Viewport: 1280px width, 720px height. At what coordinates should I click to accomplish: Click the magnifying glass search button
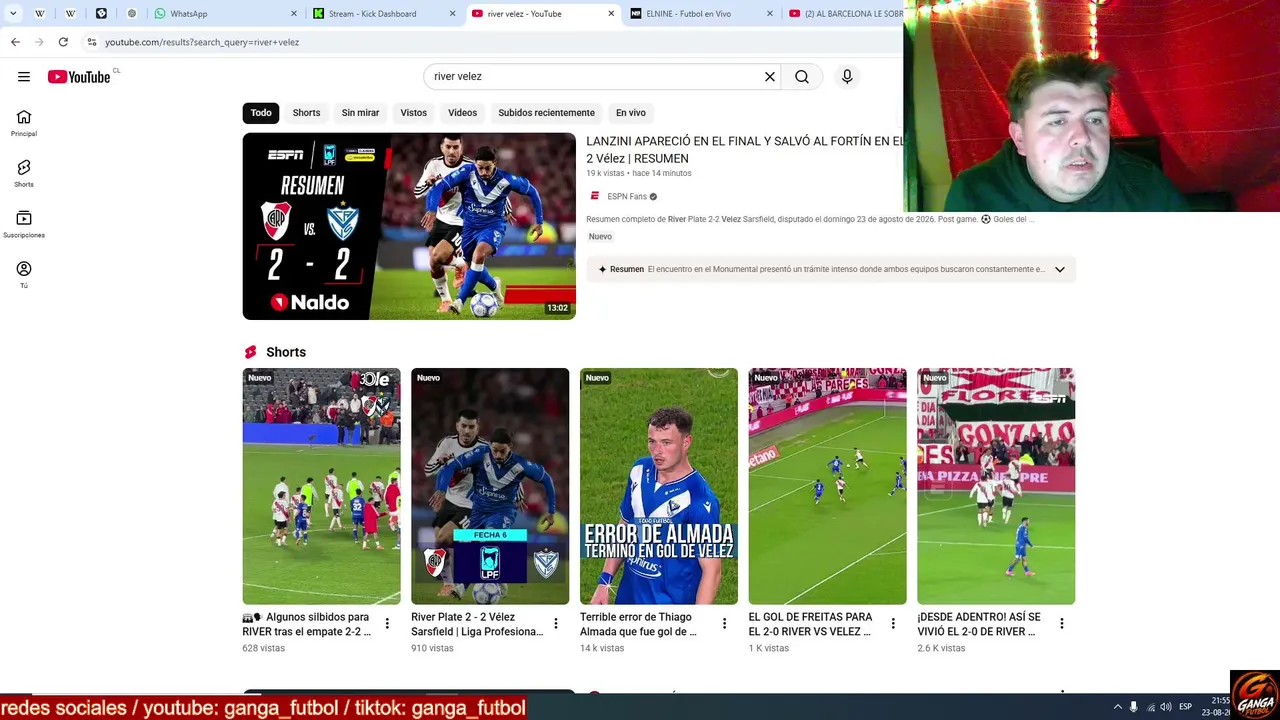(802, 77)
